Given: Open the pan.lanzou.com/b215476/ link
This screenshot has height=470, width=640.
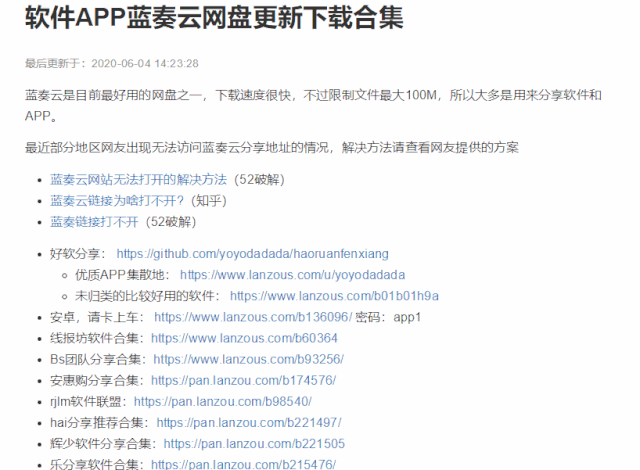Looking at the screenshot, I should point(243,464).
